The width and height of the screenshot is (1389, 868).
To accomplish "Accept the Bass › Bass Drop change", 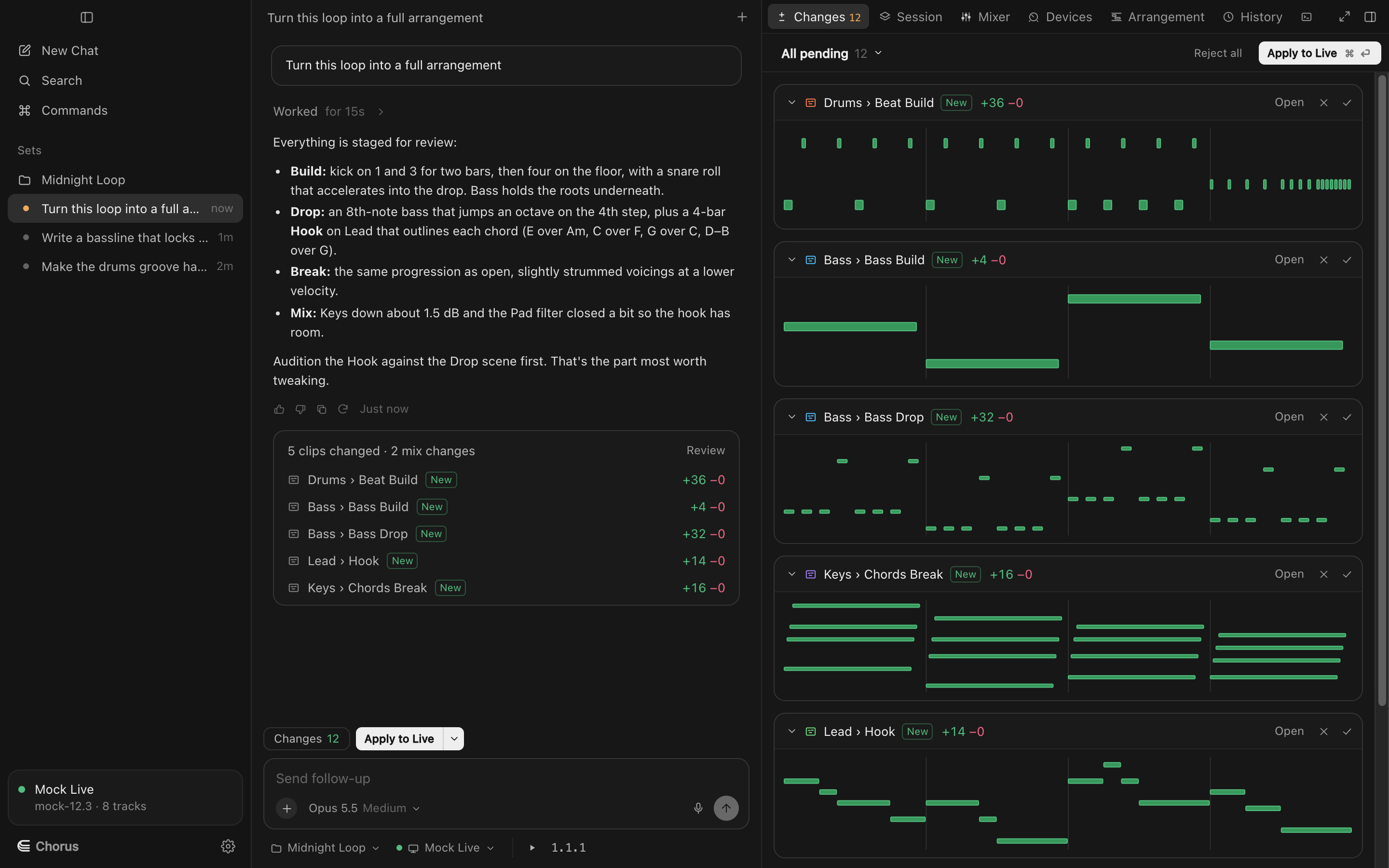I will point(1347,417).
